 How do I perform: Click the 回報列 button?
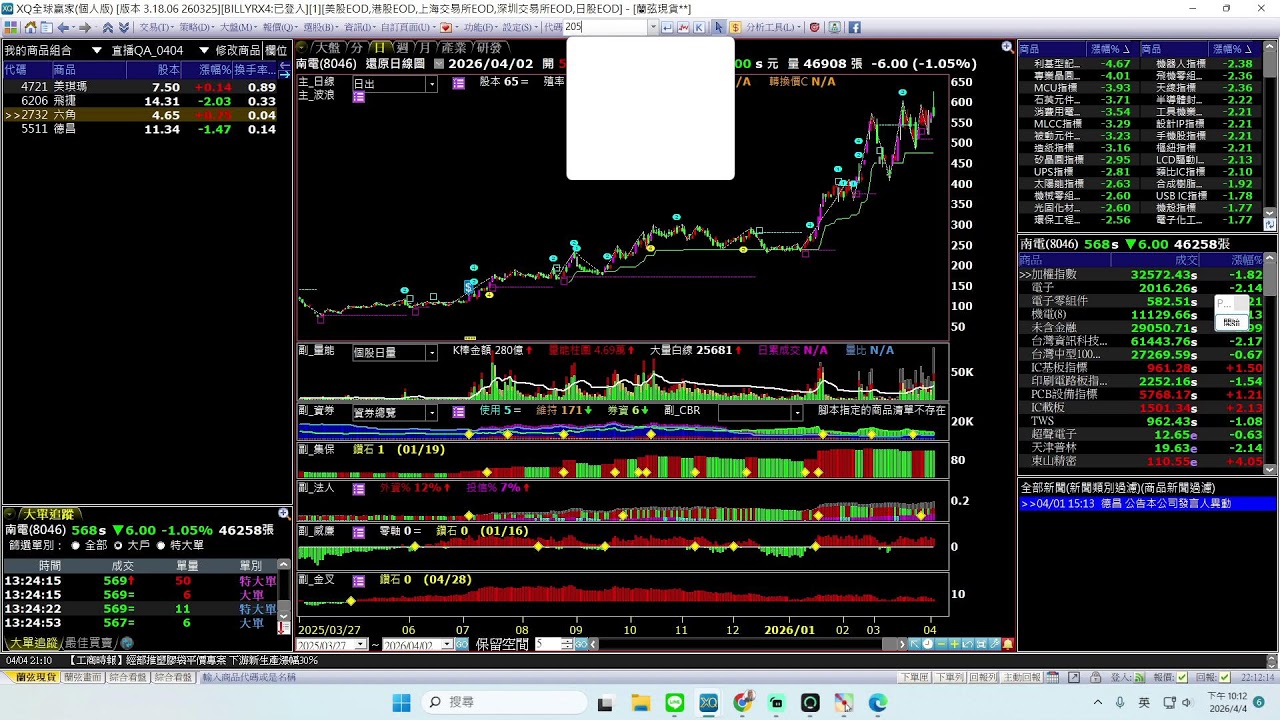(x=984, y=677)
